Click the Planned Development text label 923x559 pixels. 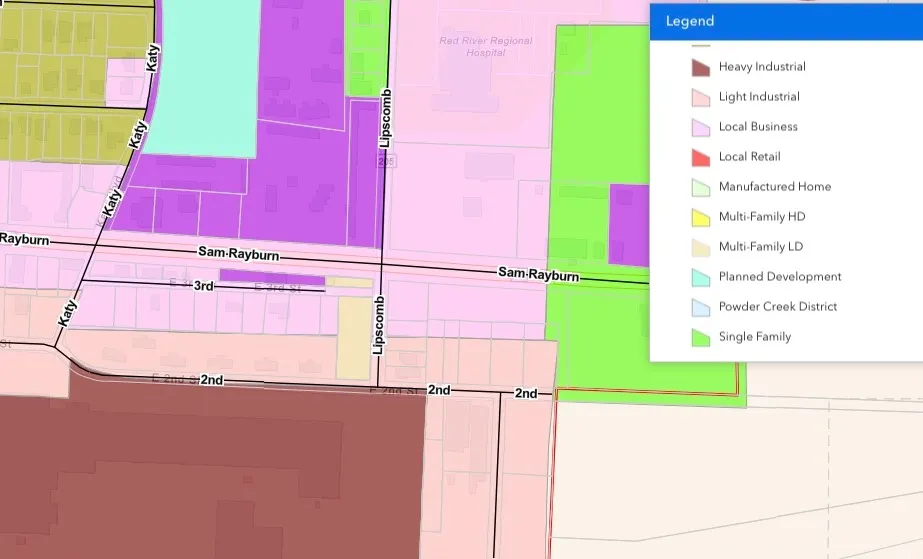pos(779,277)
